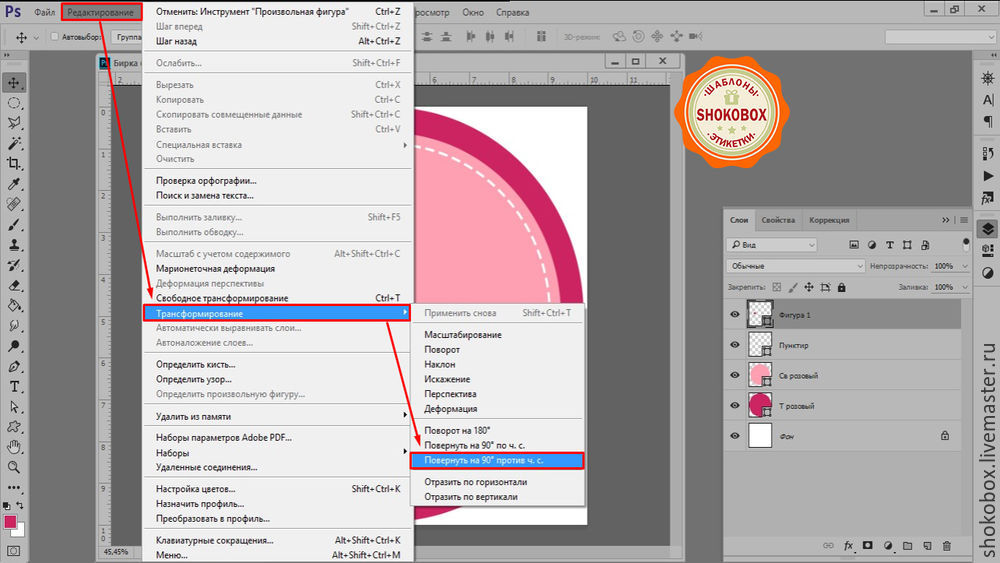
Task: Choose Повернуть на 90° против ч. с.
Action: point(497,460)
